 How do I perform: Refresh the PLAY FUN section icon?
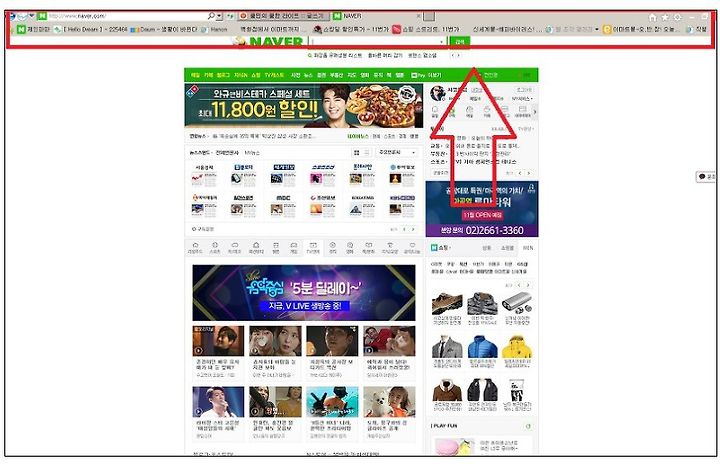(x=529, y=426)
